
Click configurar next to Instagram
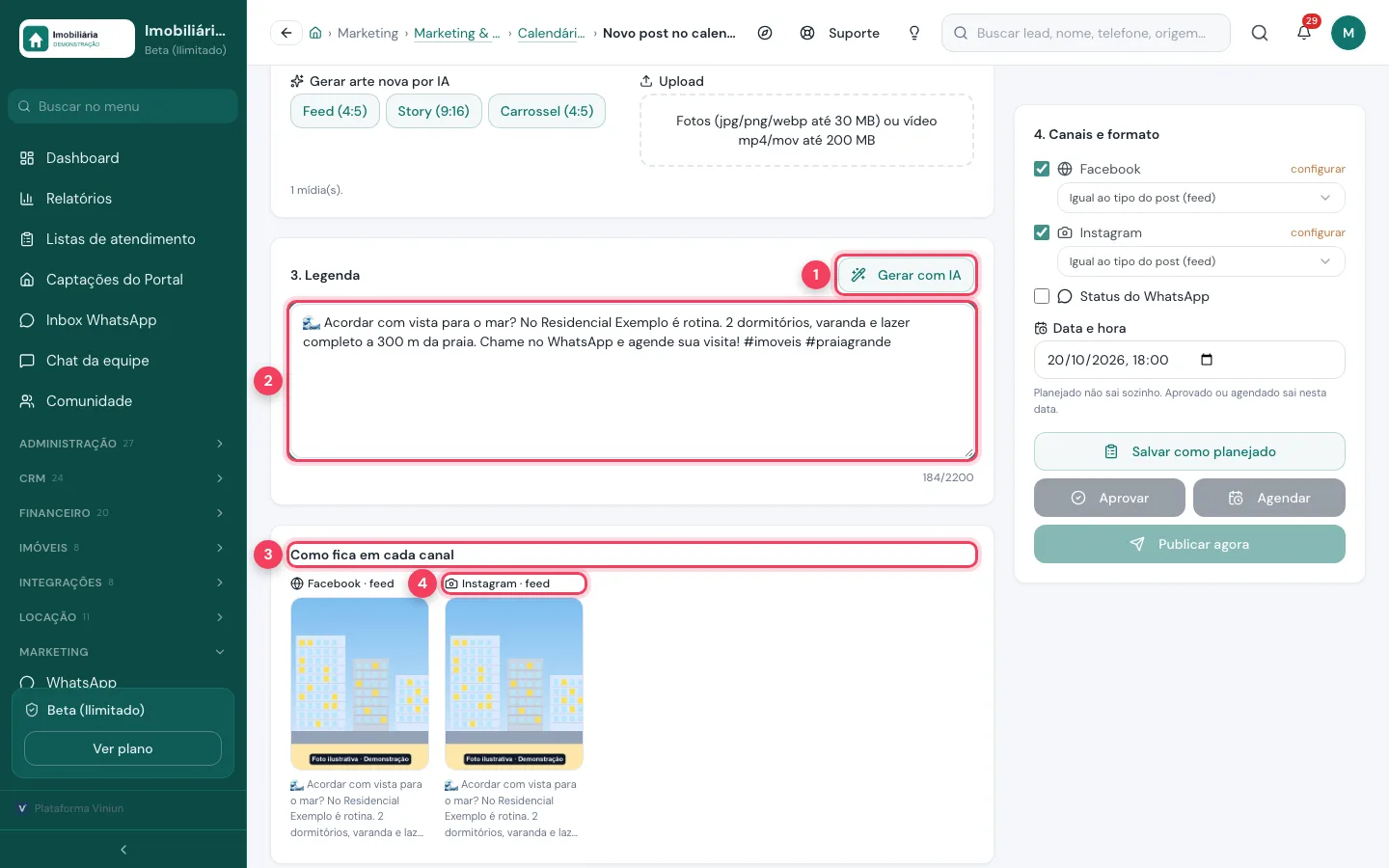[1318, 232]
